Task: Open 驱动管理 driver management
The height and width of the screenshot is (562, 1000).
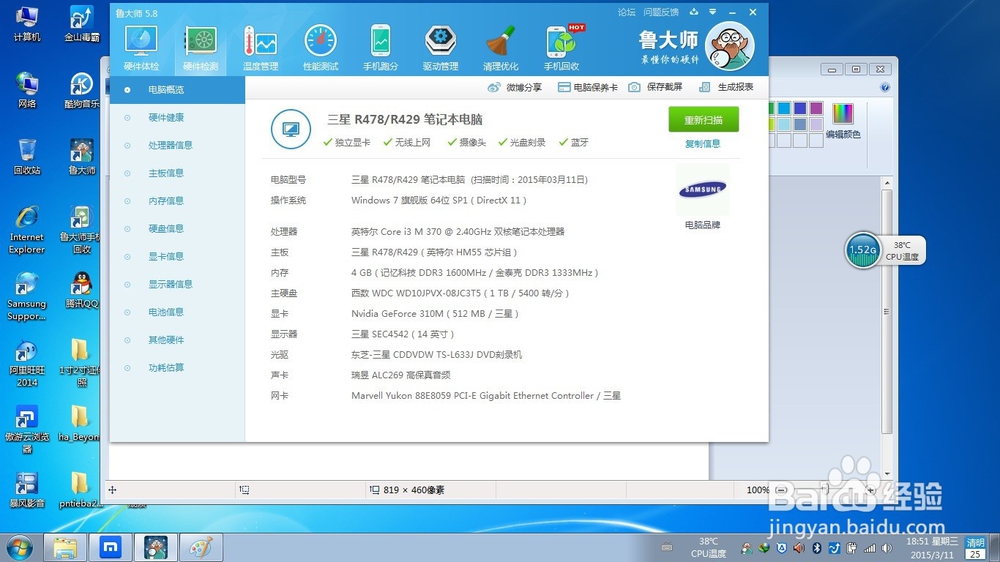Action: pyautogui.click(x=440, y=48)
